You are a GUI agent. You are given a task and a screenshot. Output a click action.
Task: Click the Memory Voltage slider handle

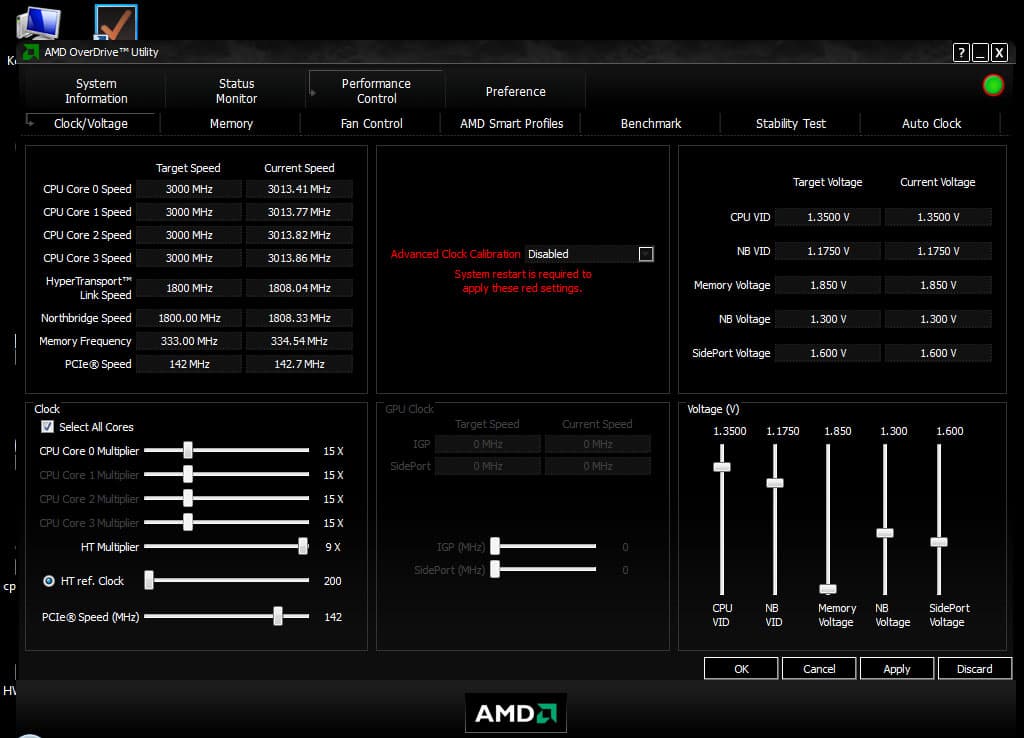[828, 589]
